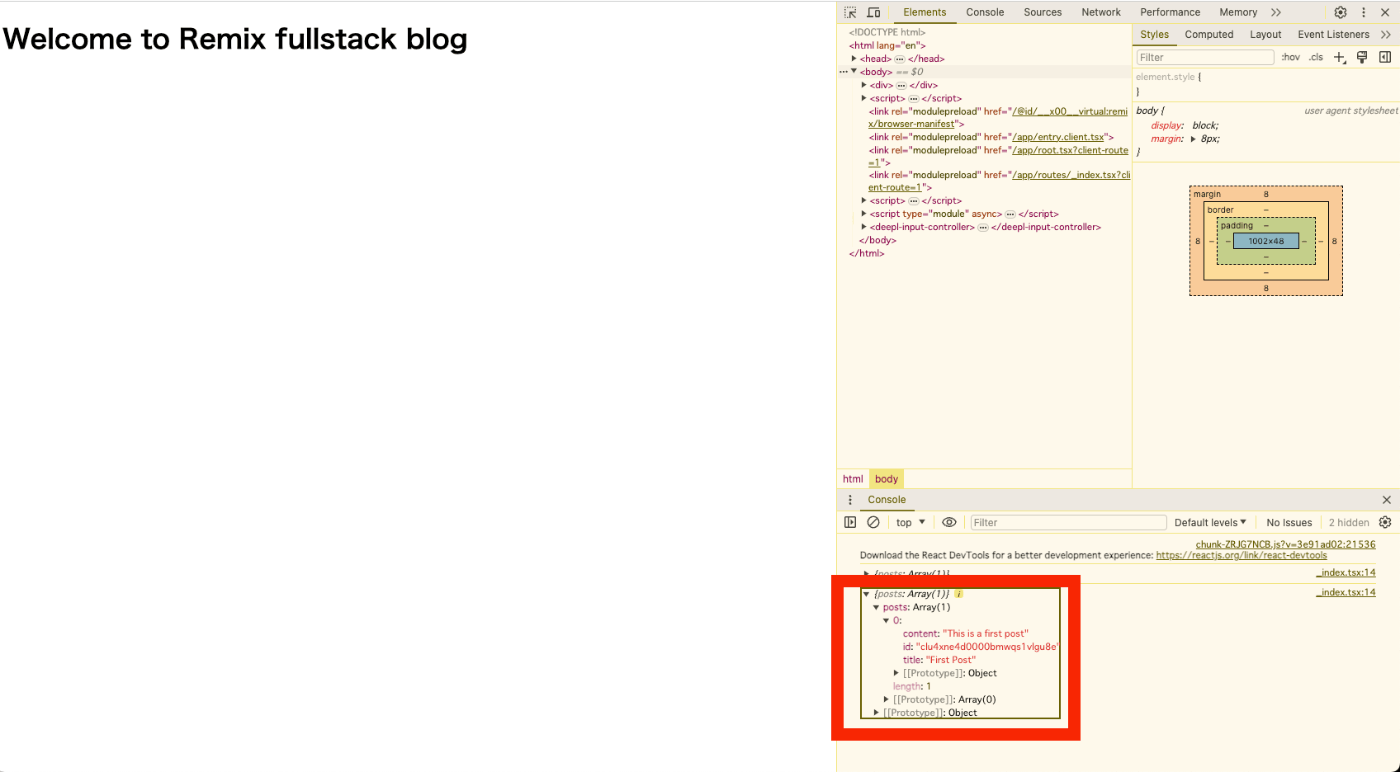Expand the div element node
1400x772 pixels.
click(864, 85)
